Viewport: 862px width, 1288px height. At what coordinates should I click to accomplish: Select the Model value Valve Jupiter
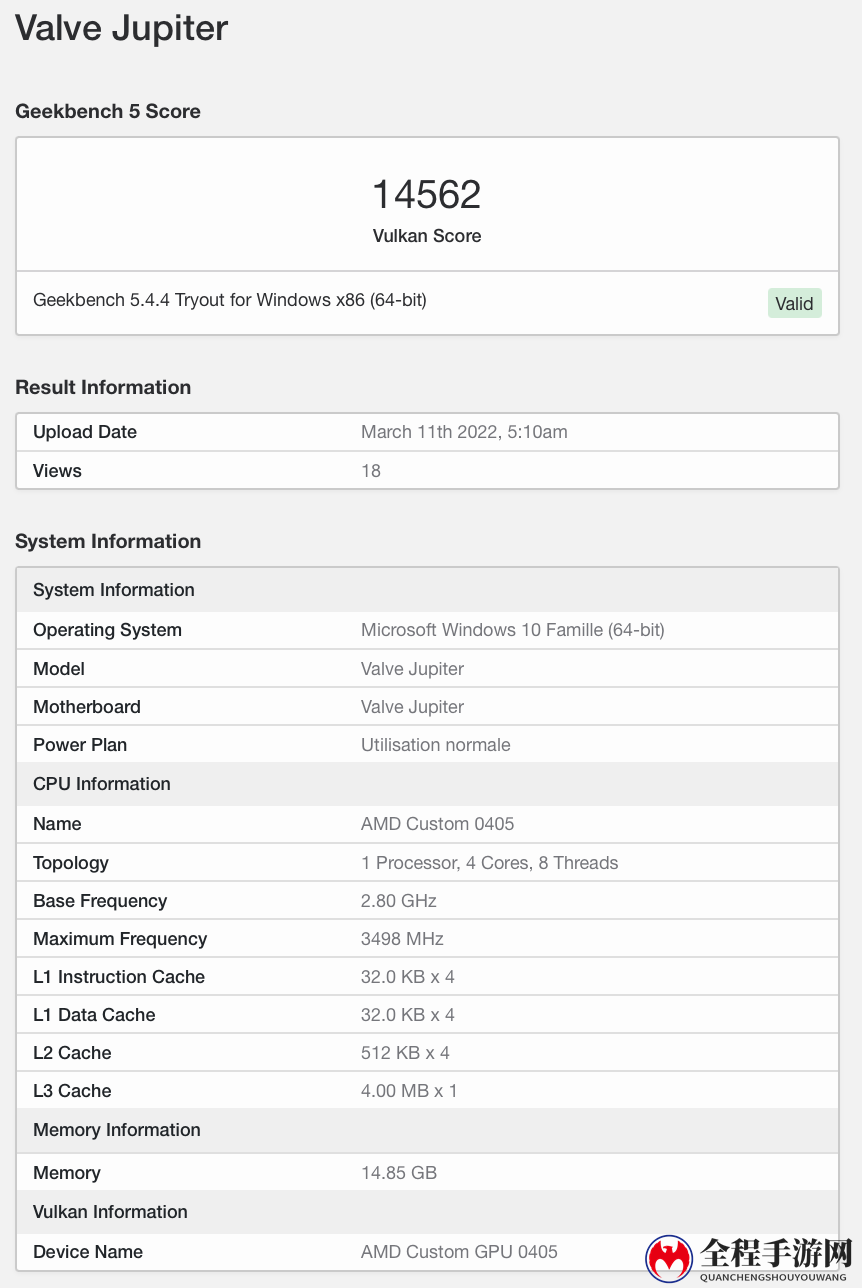pyautogui.click(x=412, y=669)
